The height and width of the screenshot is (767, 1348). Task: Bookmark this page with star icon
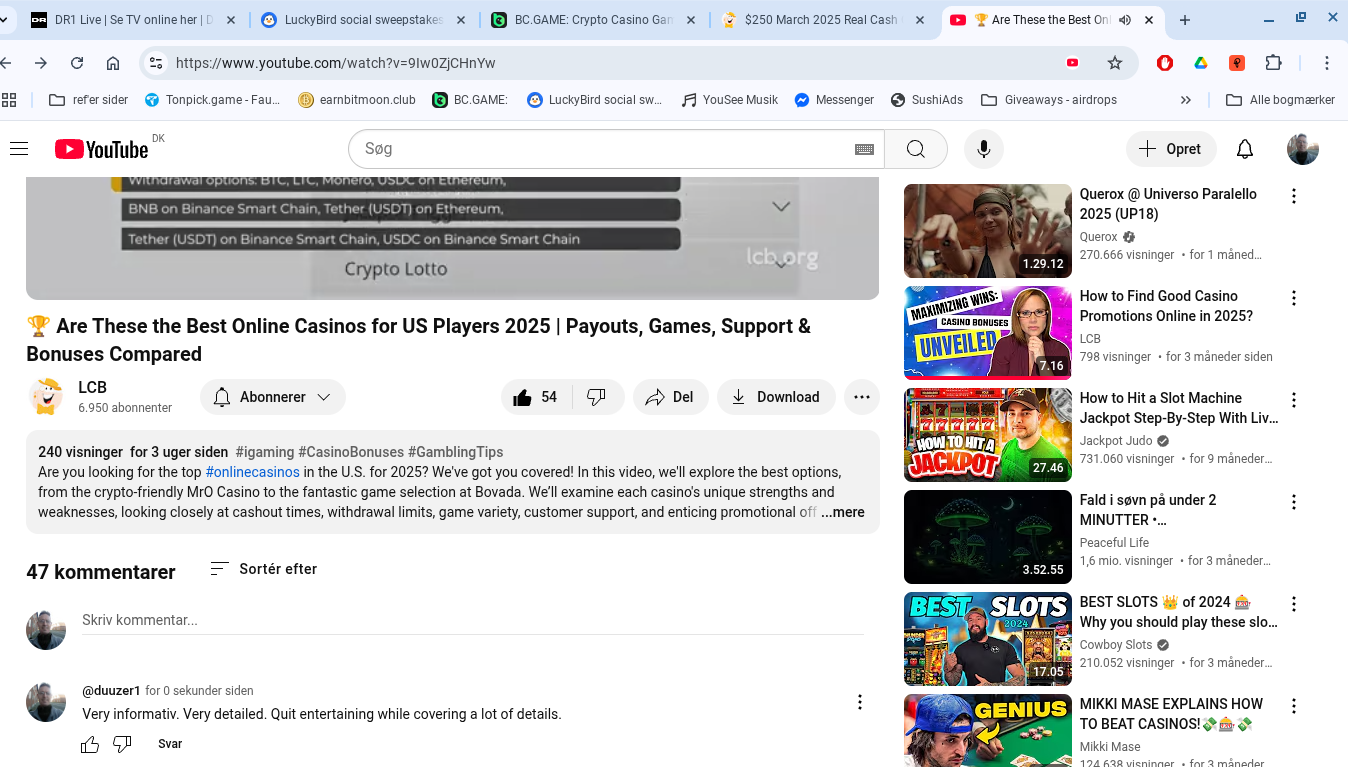tap(1115, 63)
